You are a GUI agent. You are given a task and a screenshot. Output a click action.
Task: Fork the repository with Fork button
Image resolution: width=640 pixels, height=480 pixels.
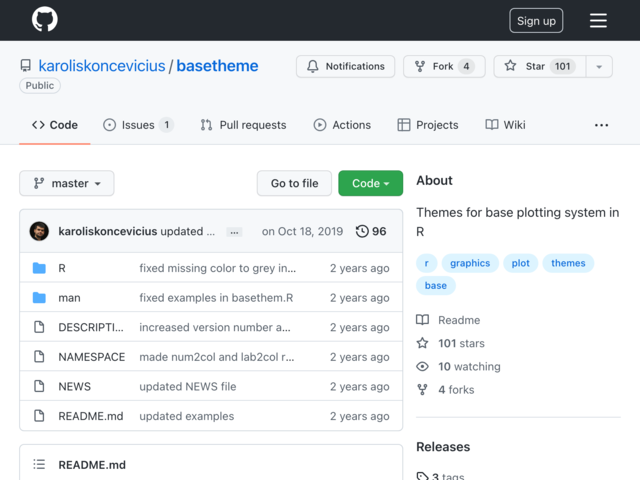click(x=444, y=67)
